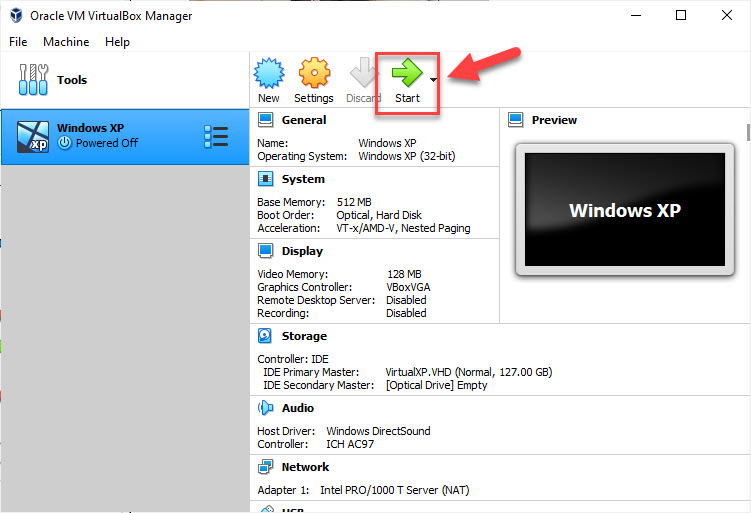Click the VirtualBox logo in title bar
The image size is (751, 513).
tap(16, 15)
